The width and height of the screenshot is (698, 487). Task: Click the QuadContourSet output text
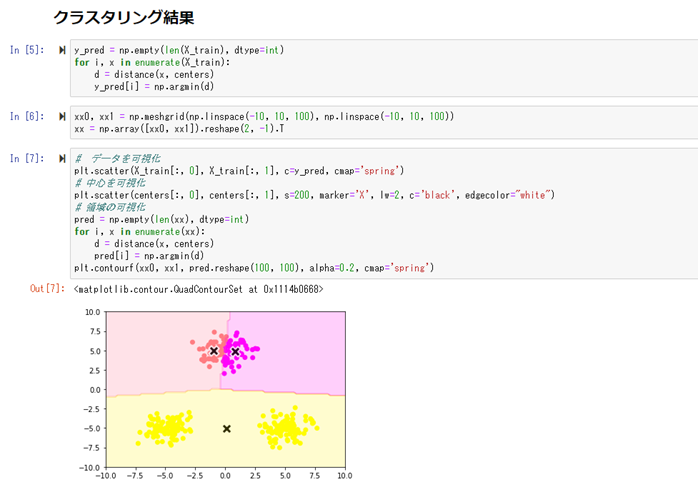tap(199, 289)
